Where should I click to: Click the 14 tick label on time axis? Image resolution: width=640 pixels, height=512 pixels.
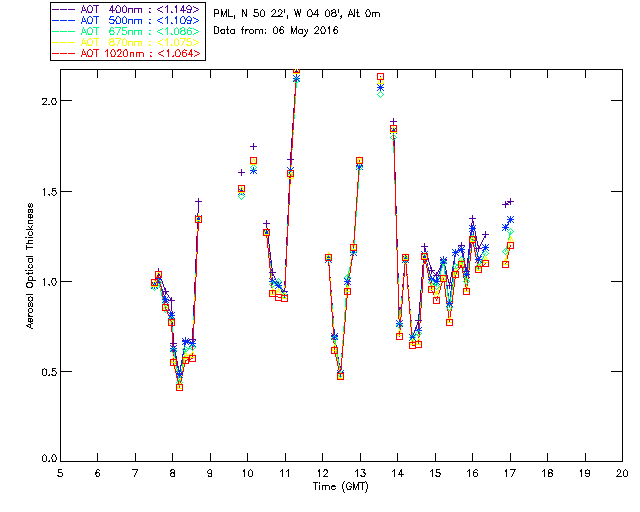coord(397,472)
